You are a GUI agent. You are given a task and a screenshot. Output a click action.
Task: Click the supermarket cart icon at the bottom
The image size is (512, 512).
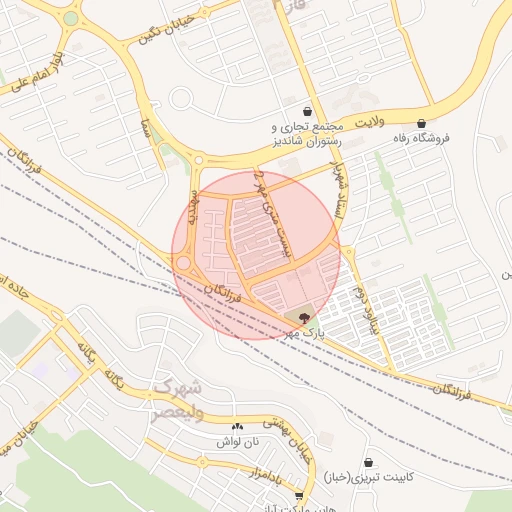299,496
